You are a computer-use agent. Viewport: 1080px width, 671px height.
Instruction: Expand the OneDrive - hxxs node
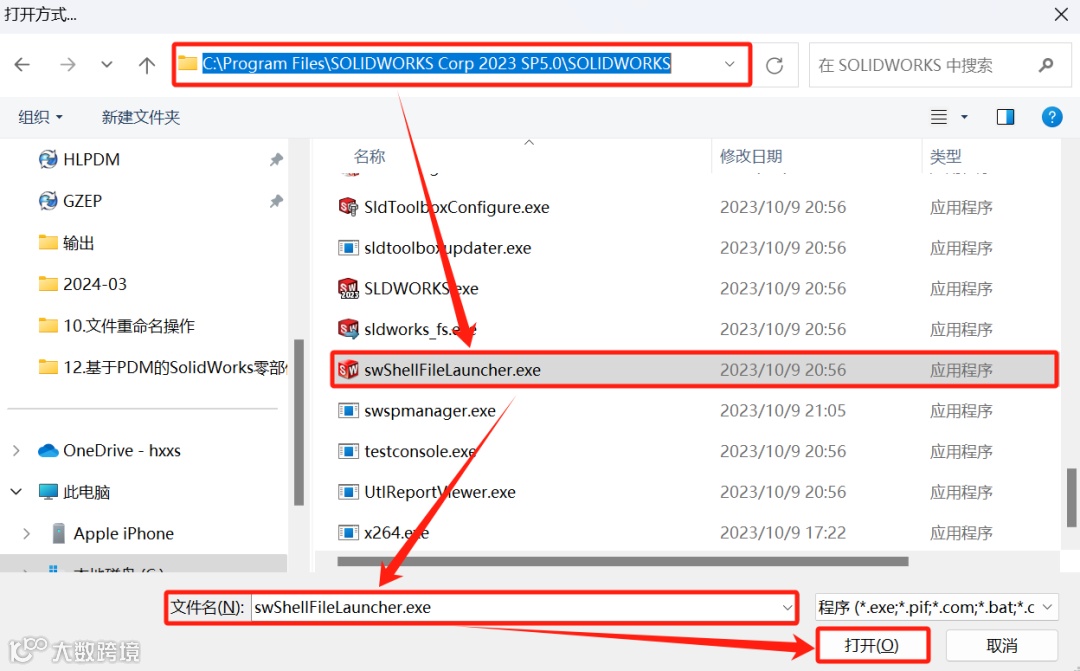[x=17, y=451]
